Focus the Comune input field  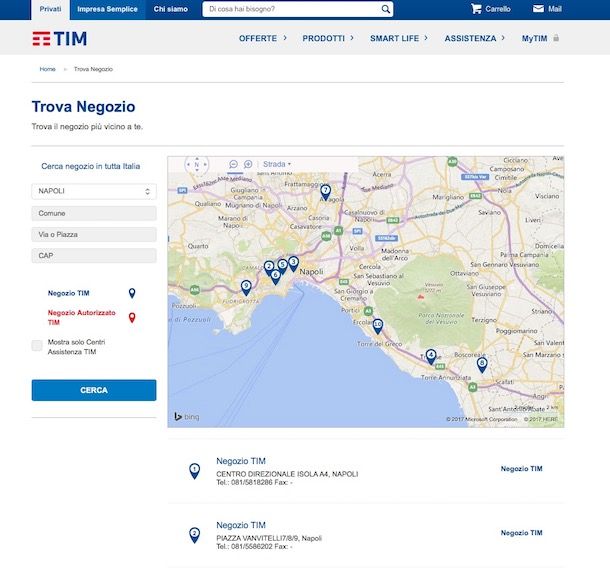tap(94, 213)
